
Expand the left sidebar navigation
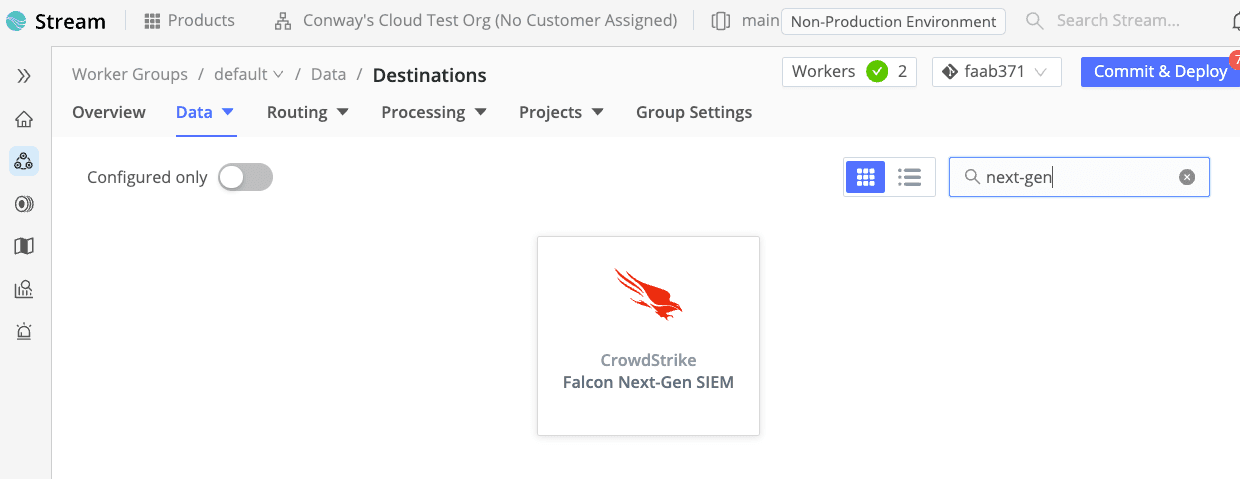coord(24,76)
